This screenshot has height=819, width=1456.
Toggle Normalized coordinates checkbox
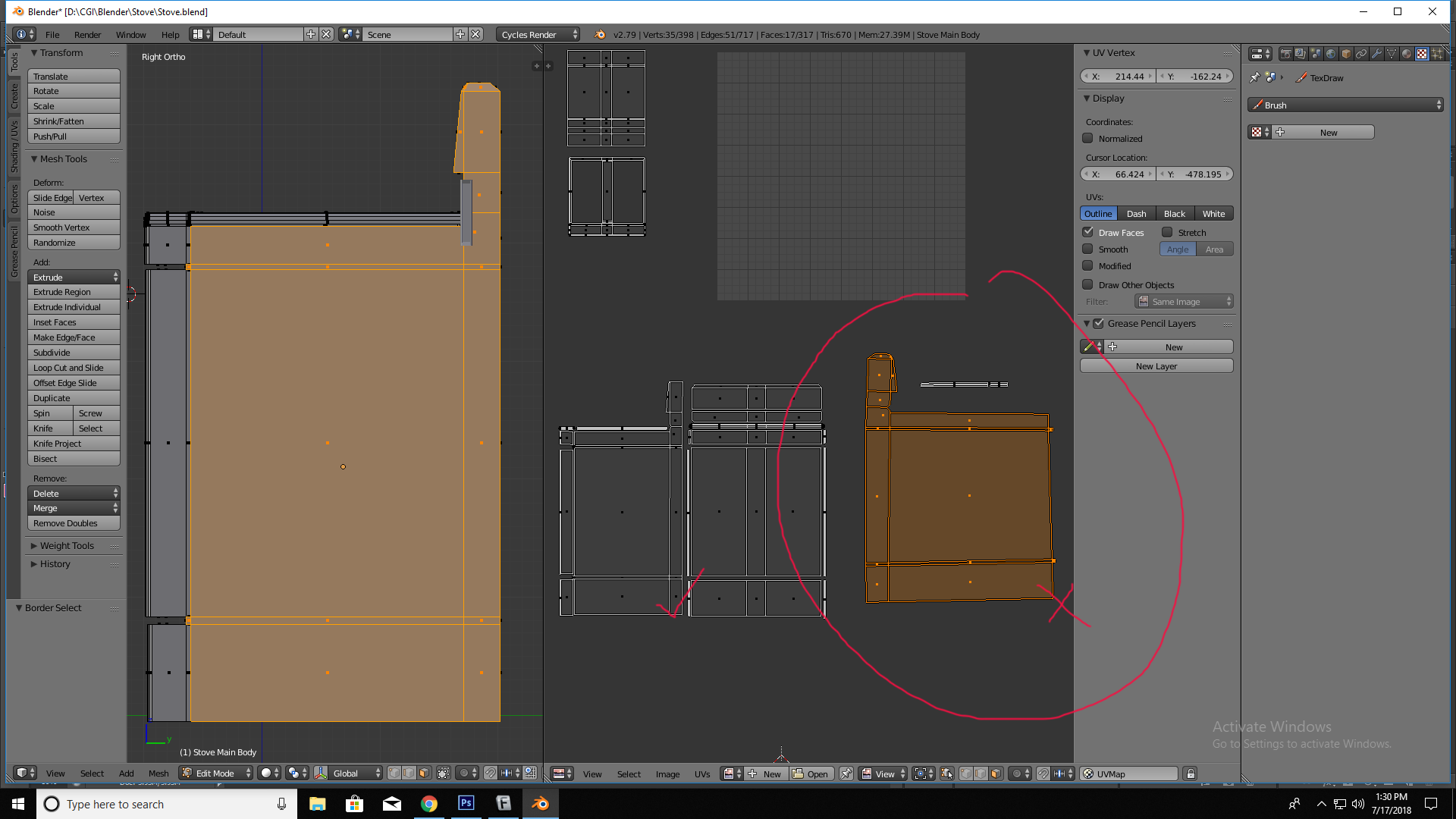(x=1087, y=138)
